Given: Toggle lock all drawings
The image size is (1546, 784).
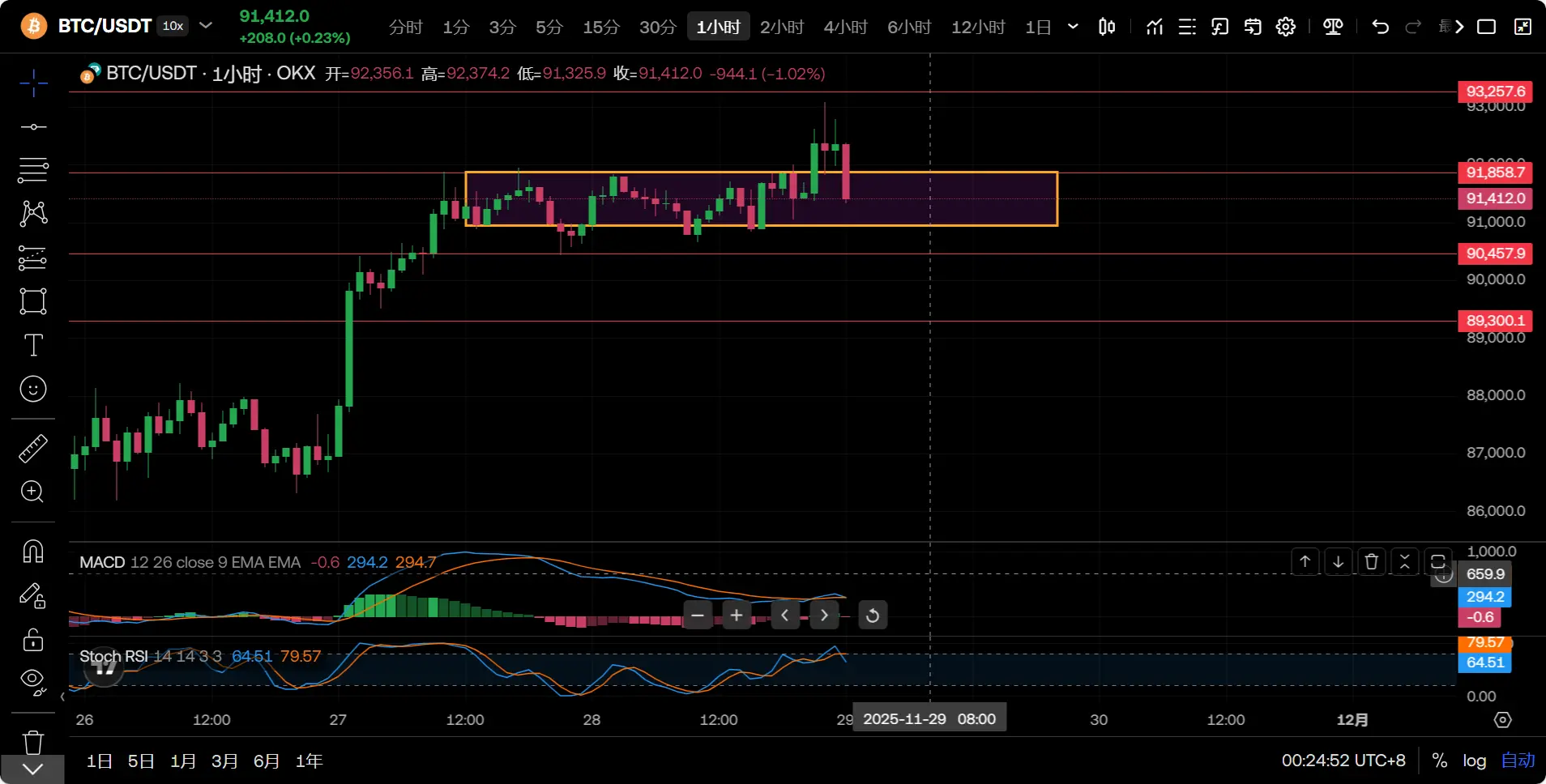Looking at the screenshot, I should click(x=33, y=640).
